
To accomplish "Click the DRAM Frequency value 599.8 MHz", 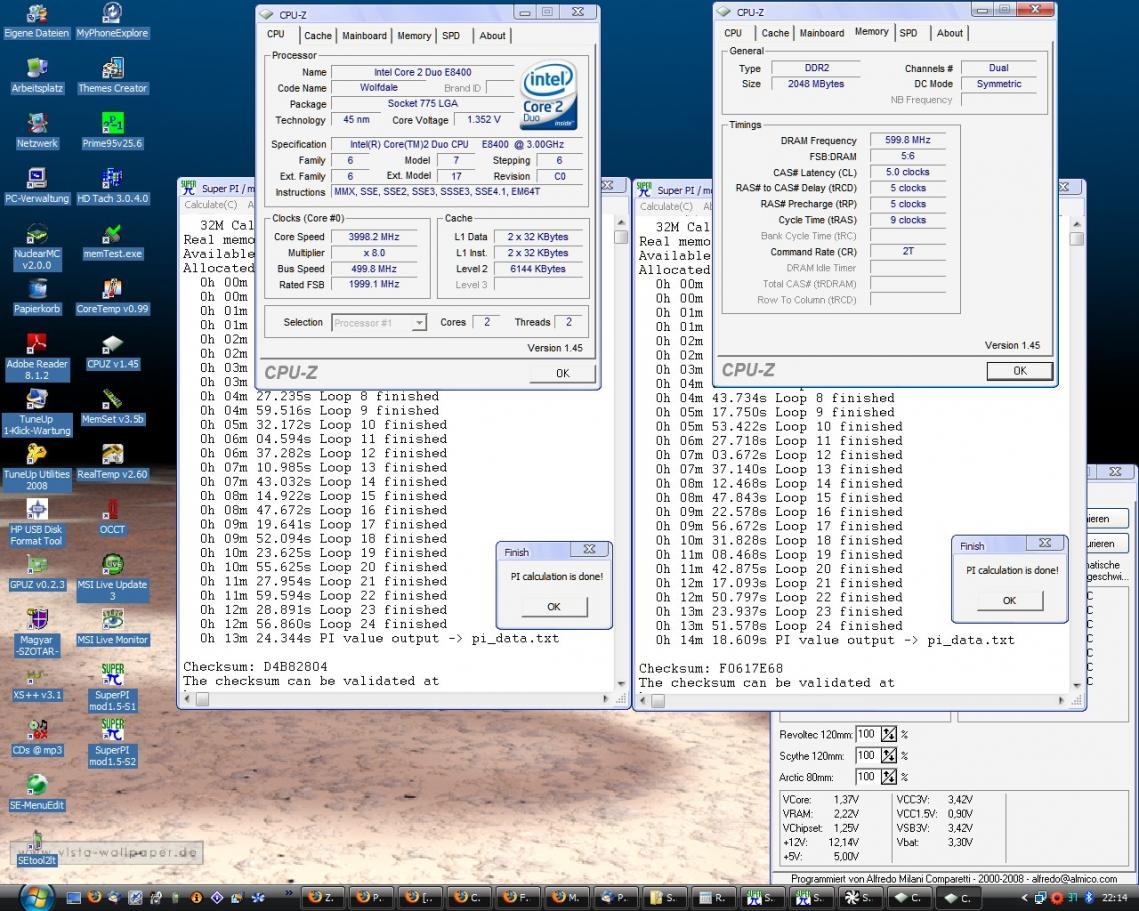I will (x=907, y=140).
